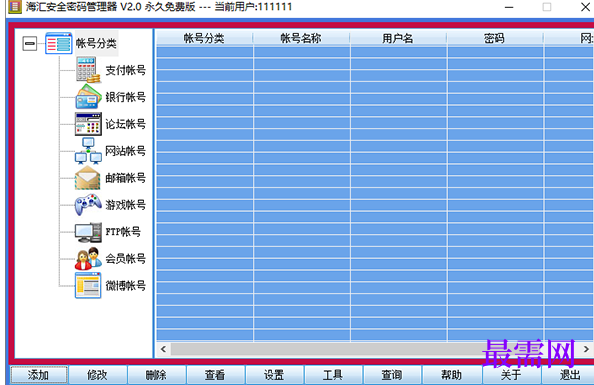594x385 pixels.
Task: Sort by 帐号名称 column header
Action: pos(302,38)
